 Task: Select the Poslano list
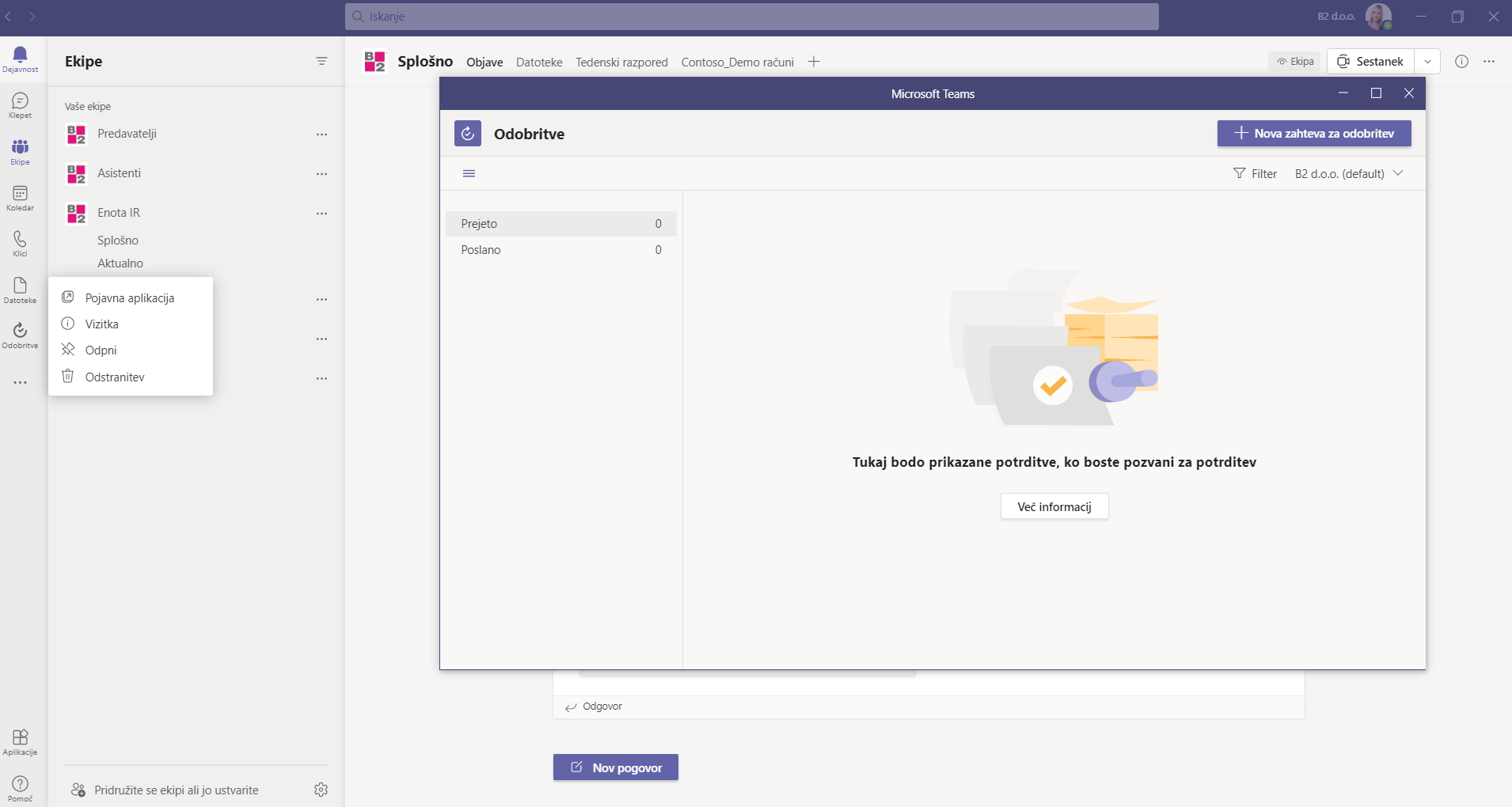coord(561,250)
